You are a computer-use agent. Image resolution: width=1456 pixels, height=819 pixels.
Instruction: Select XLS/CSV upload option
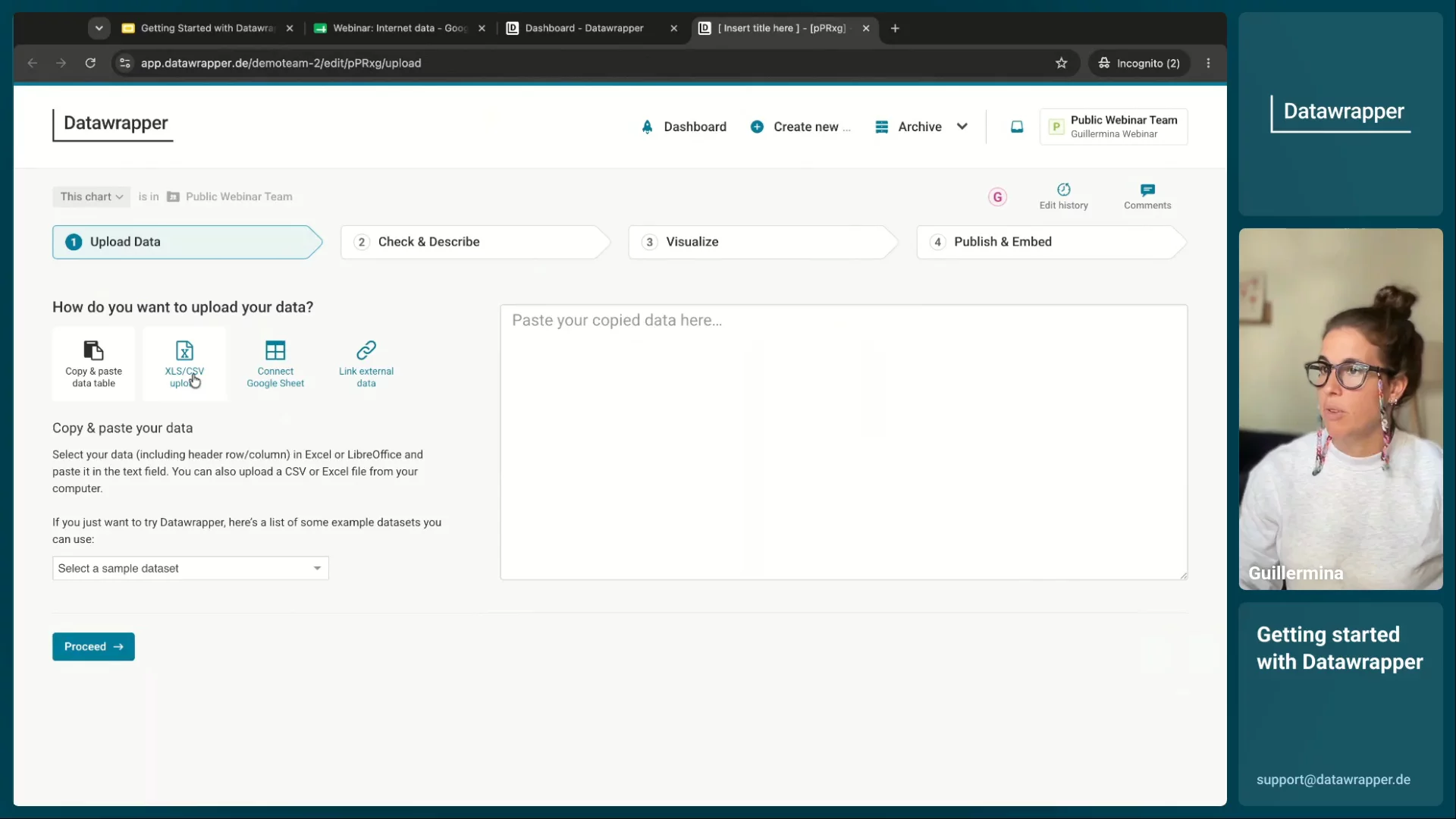184,364
